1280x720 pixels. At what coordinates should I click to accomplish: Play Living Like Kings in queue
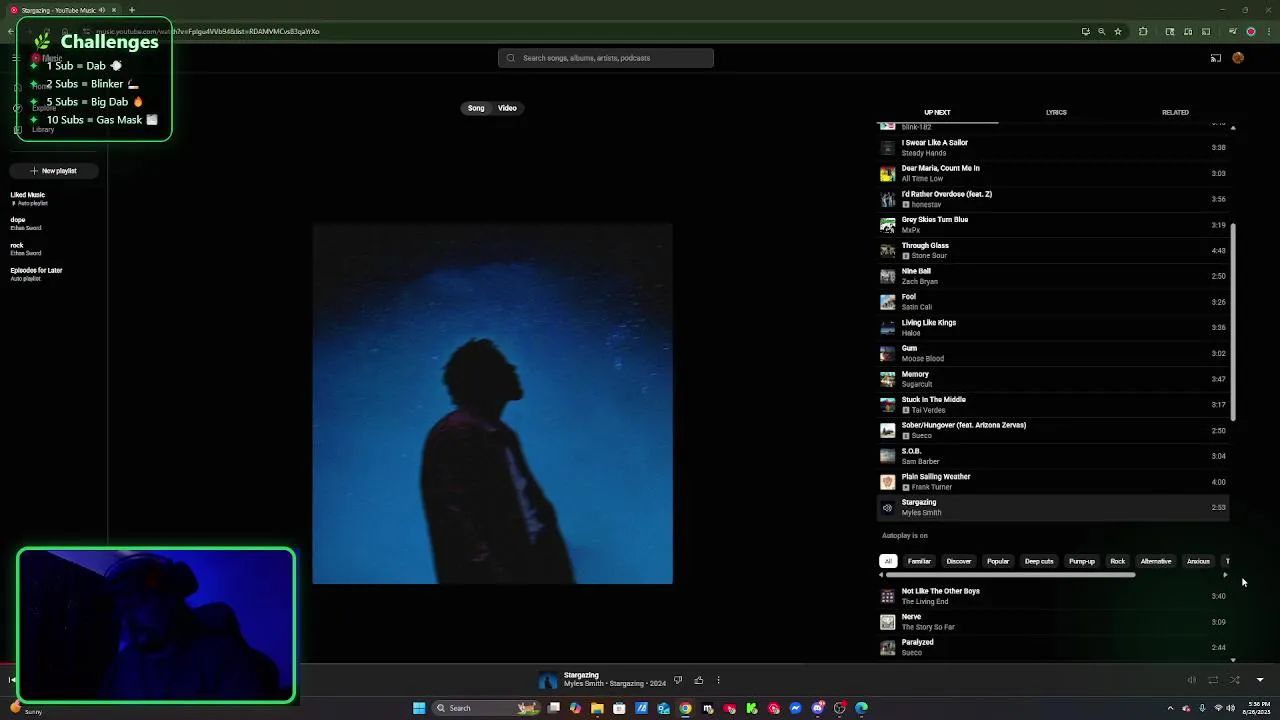point(1053,328)
